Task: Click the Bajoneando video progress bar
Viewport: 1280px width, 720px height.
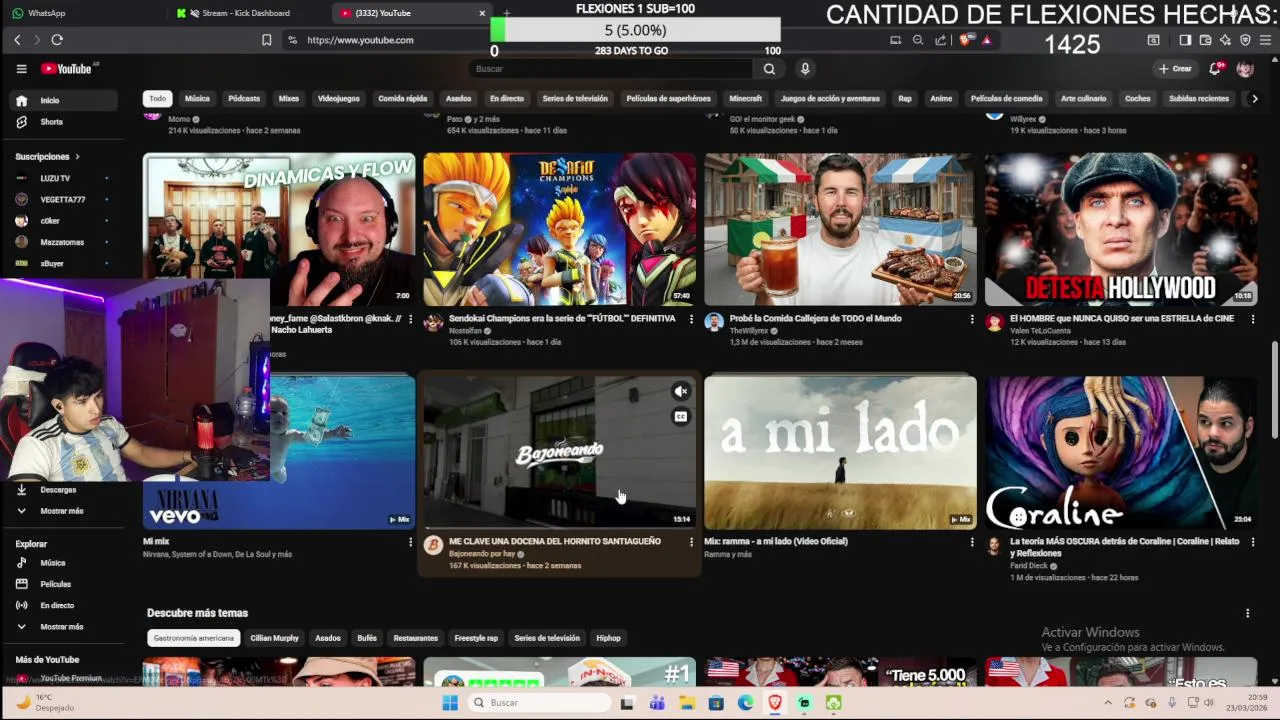Action: tap(559, 528)
